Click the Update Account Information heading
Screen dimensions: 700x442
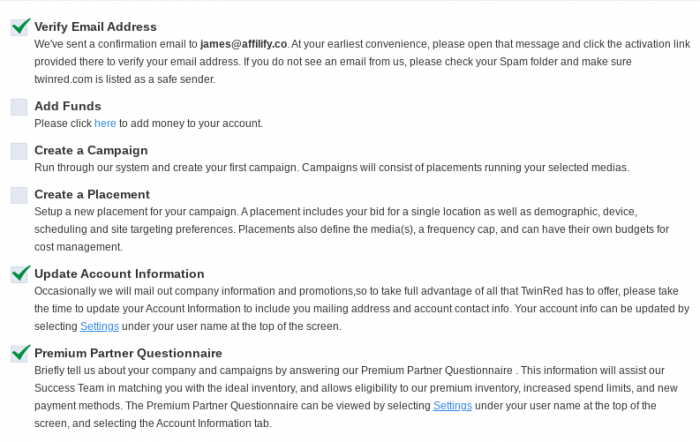click(119, 273)
